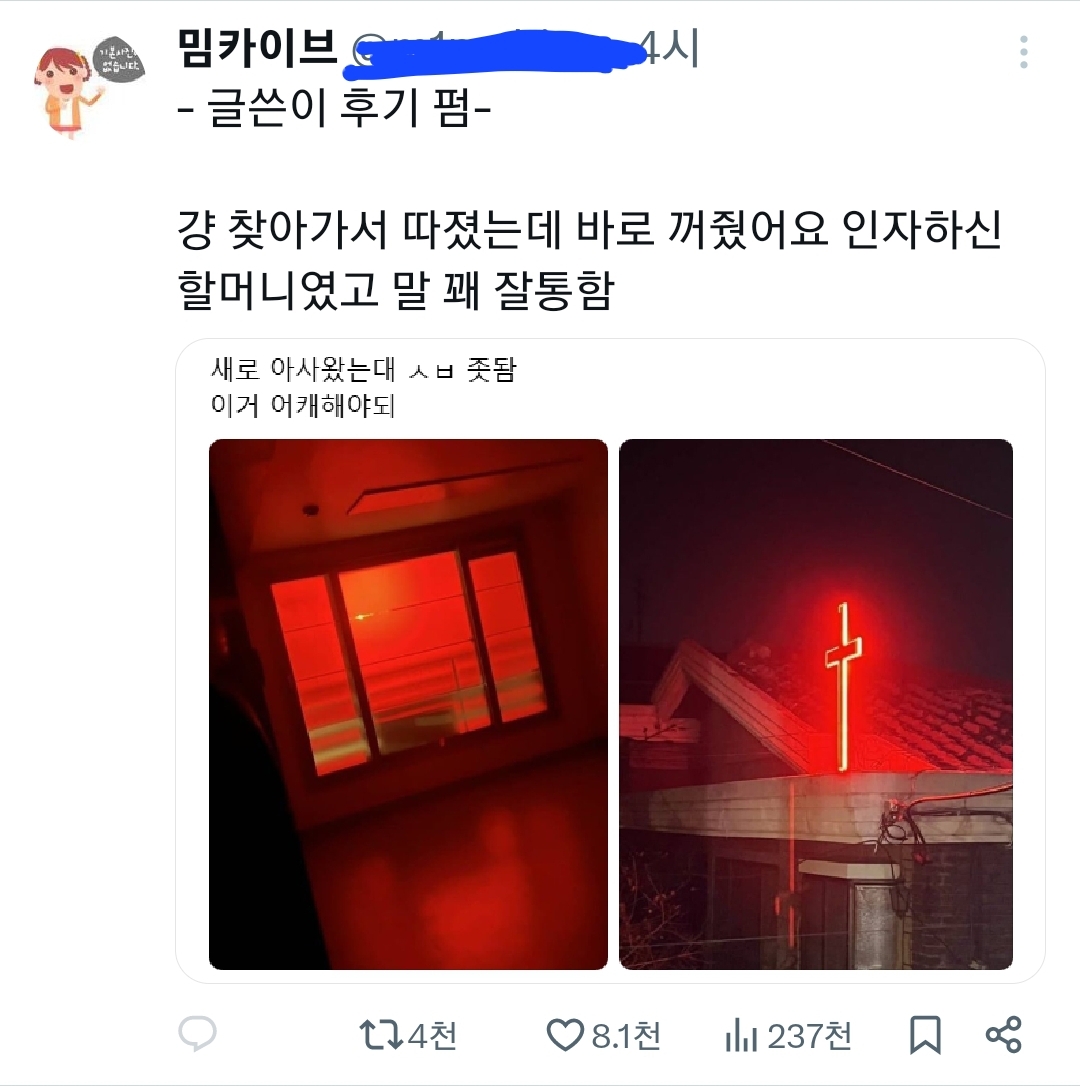Screen dimensions: 1080x1086
Task: Bookmark this tweet
Action: [x=925, y=1035]
